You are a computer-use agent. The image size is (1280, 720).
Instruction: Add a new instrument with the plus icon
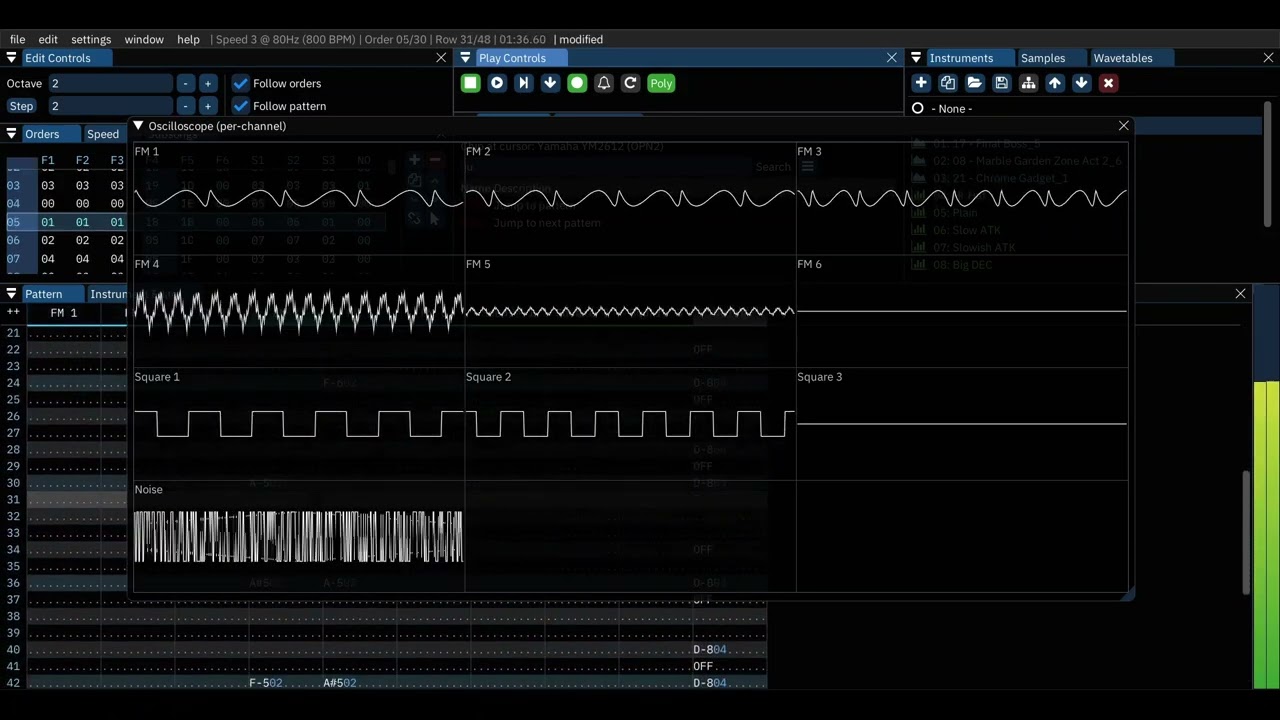click(921, 83)
